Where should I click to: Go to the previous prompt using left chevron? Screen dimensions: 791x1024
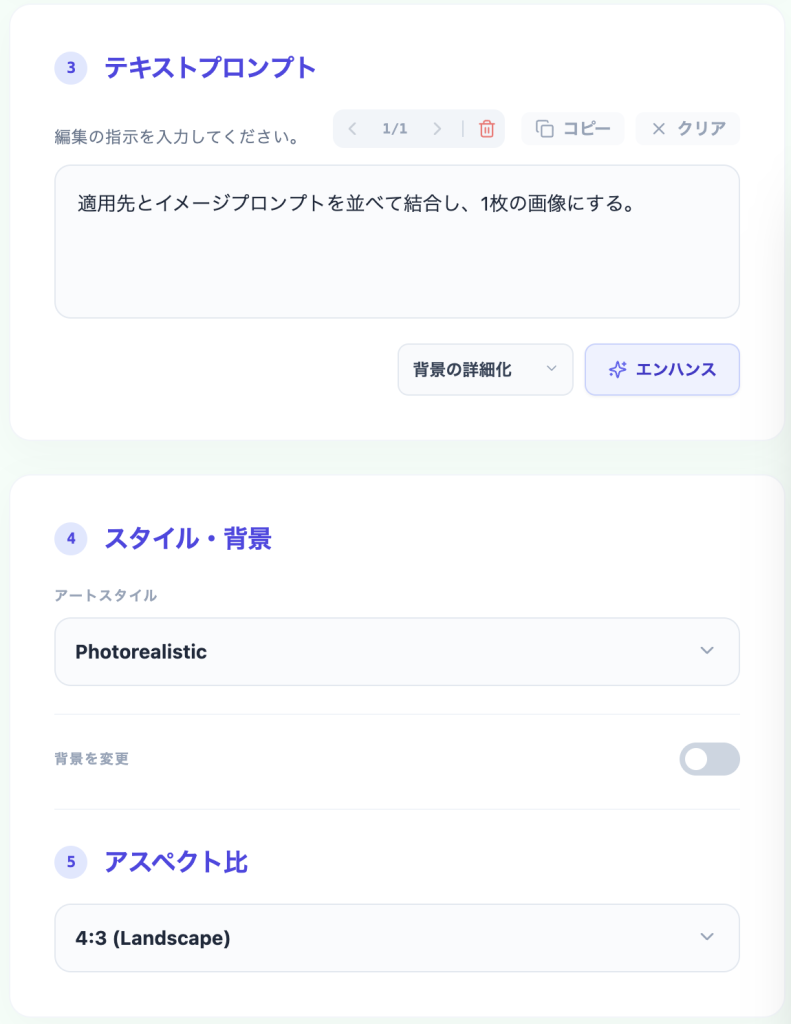coord(352,129)
